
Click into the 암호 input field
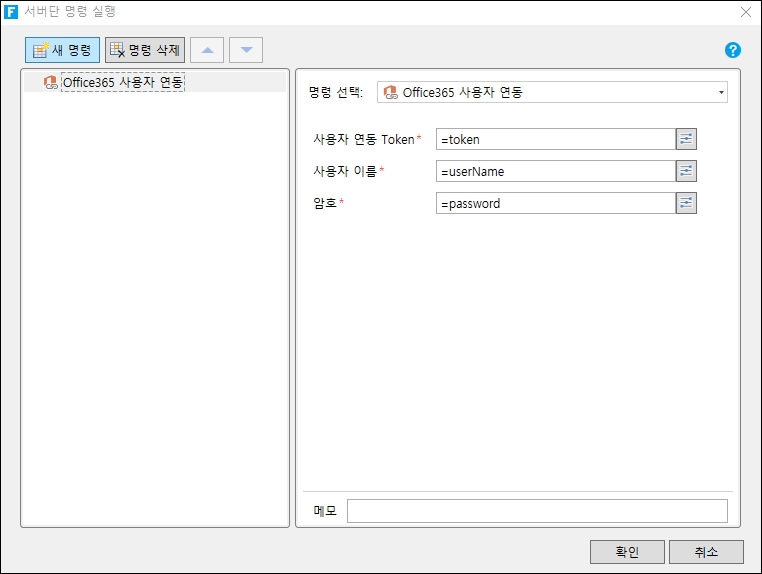555,203
